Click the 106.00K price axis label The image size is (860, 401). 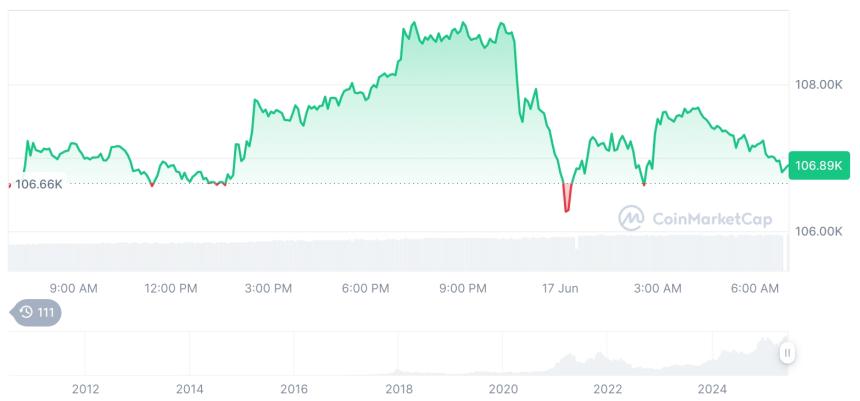coord(817,231)
